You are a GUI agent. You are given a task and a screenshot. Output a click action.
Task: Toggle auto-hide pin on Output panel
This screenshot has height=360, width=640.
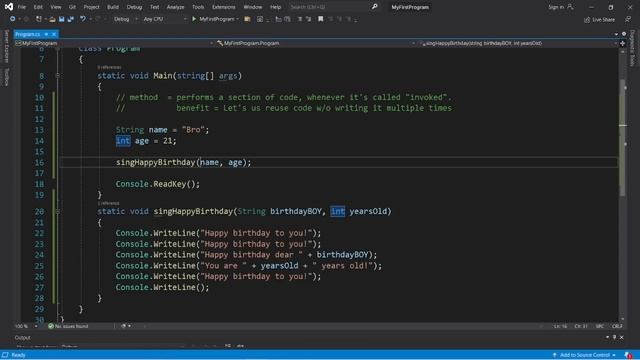click(x=614, y=338)
